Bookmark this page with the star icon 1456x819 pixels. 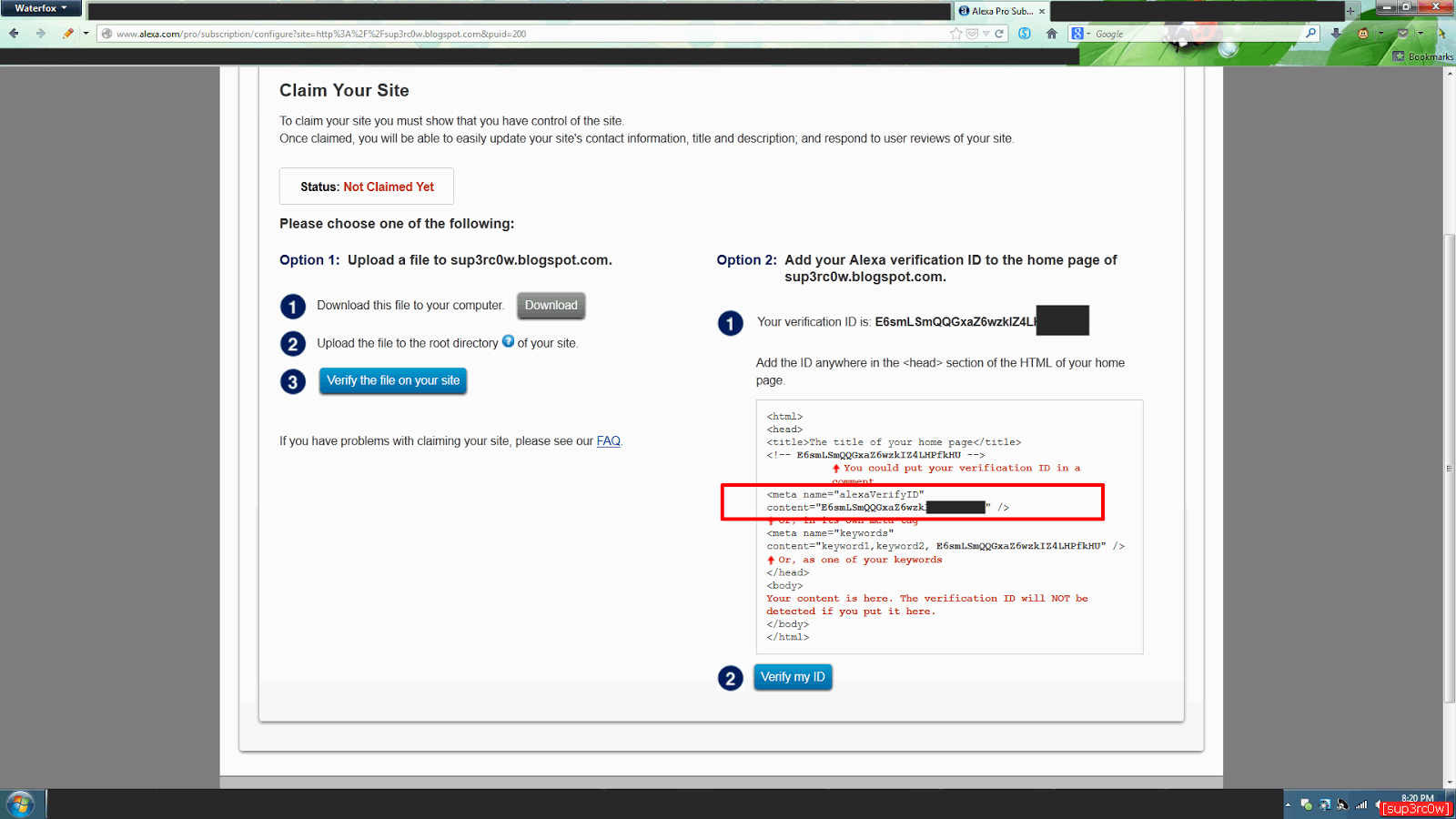click(x=955, y=34)
